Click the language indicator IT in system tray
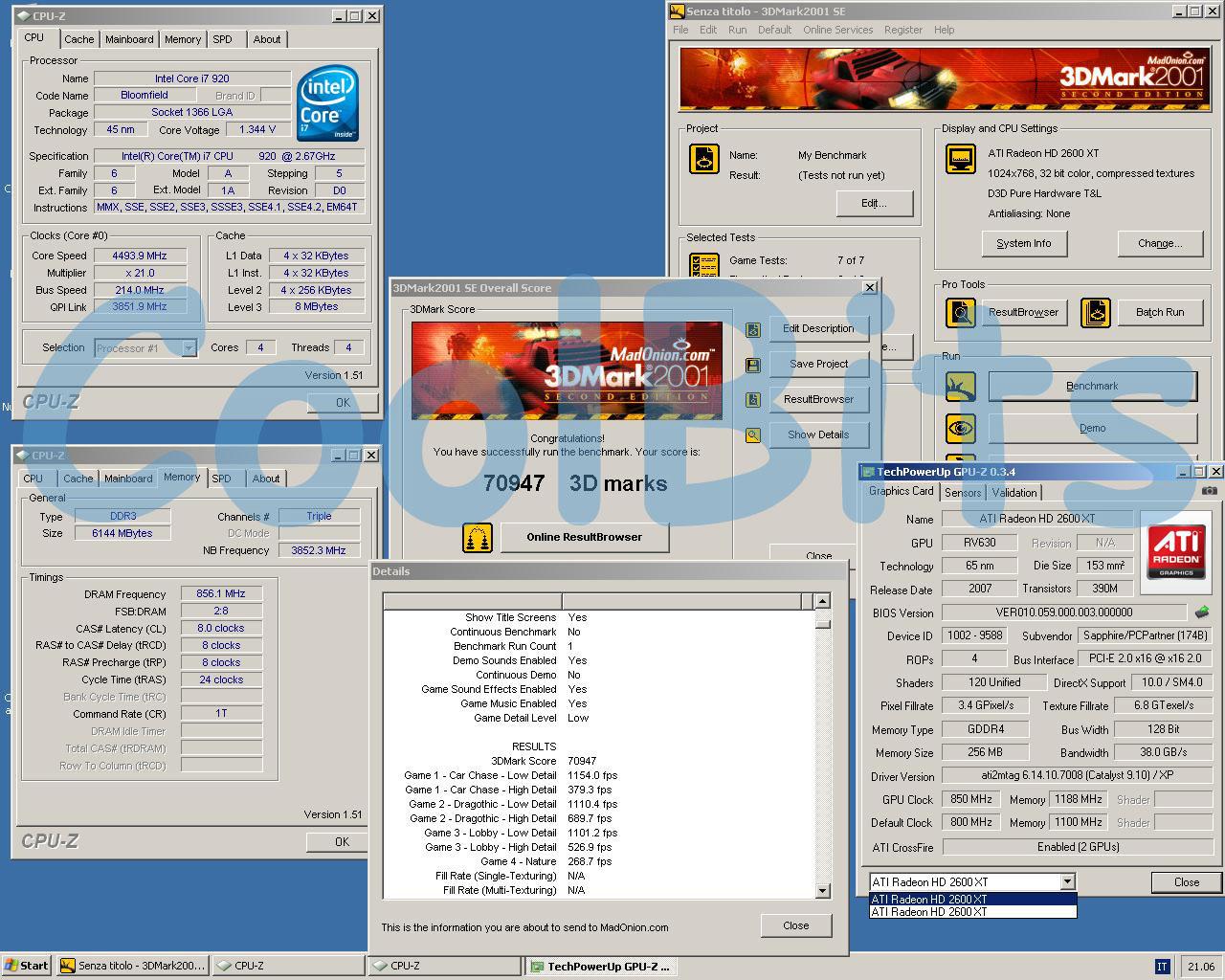The image size is (1225, 980). pyautogui.click(x=1163, y=967)
